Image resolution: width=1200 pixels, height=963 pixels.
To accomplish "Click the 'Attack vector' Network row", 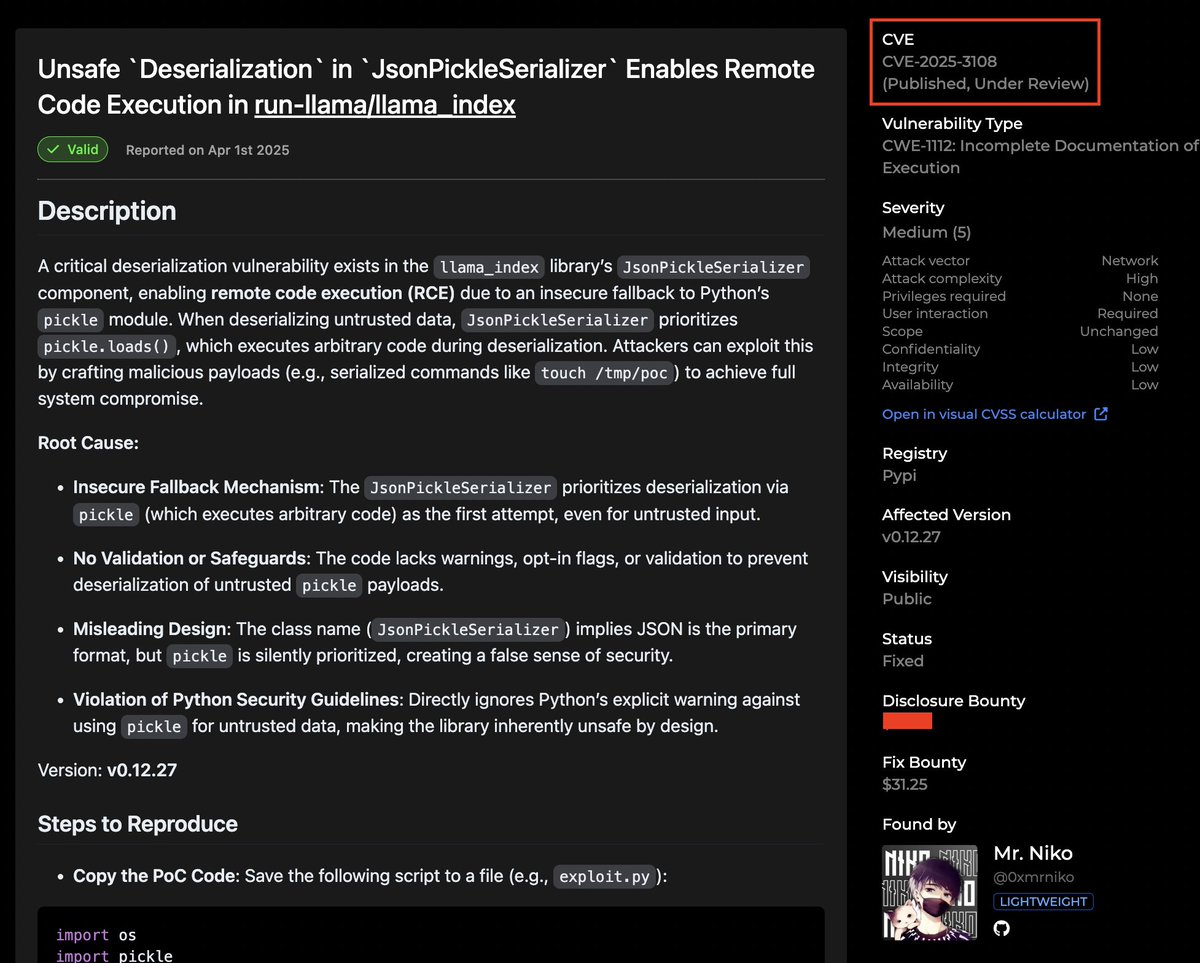I will coord(1020,260).
